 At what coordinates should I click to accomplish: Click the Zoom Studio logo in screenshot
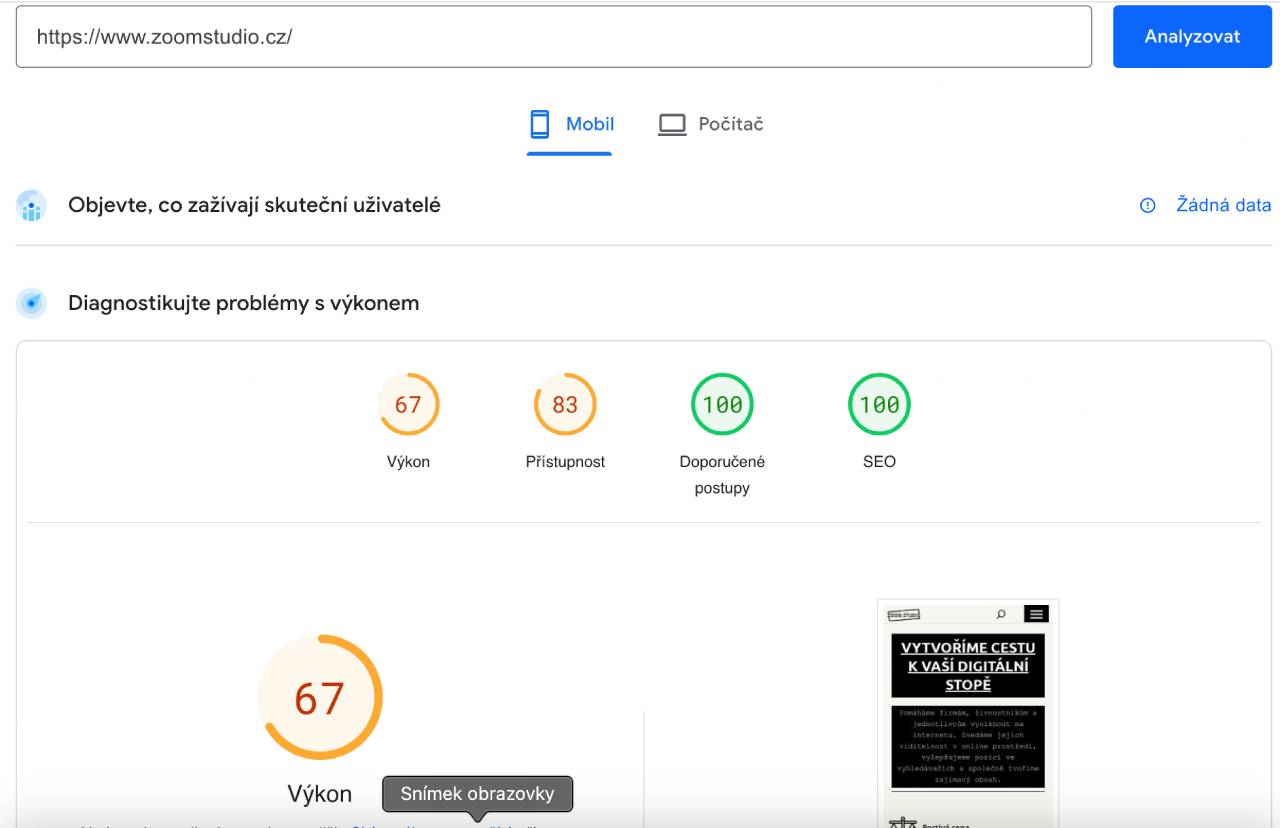903,614
